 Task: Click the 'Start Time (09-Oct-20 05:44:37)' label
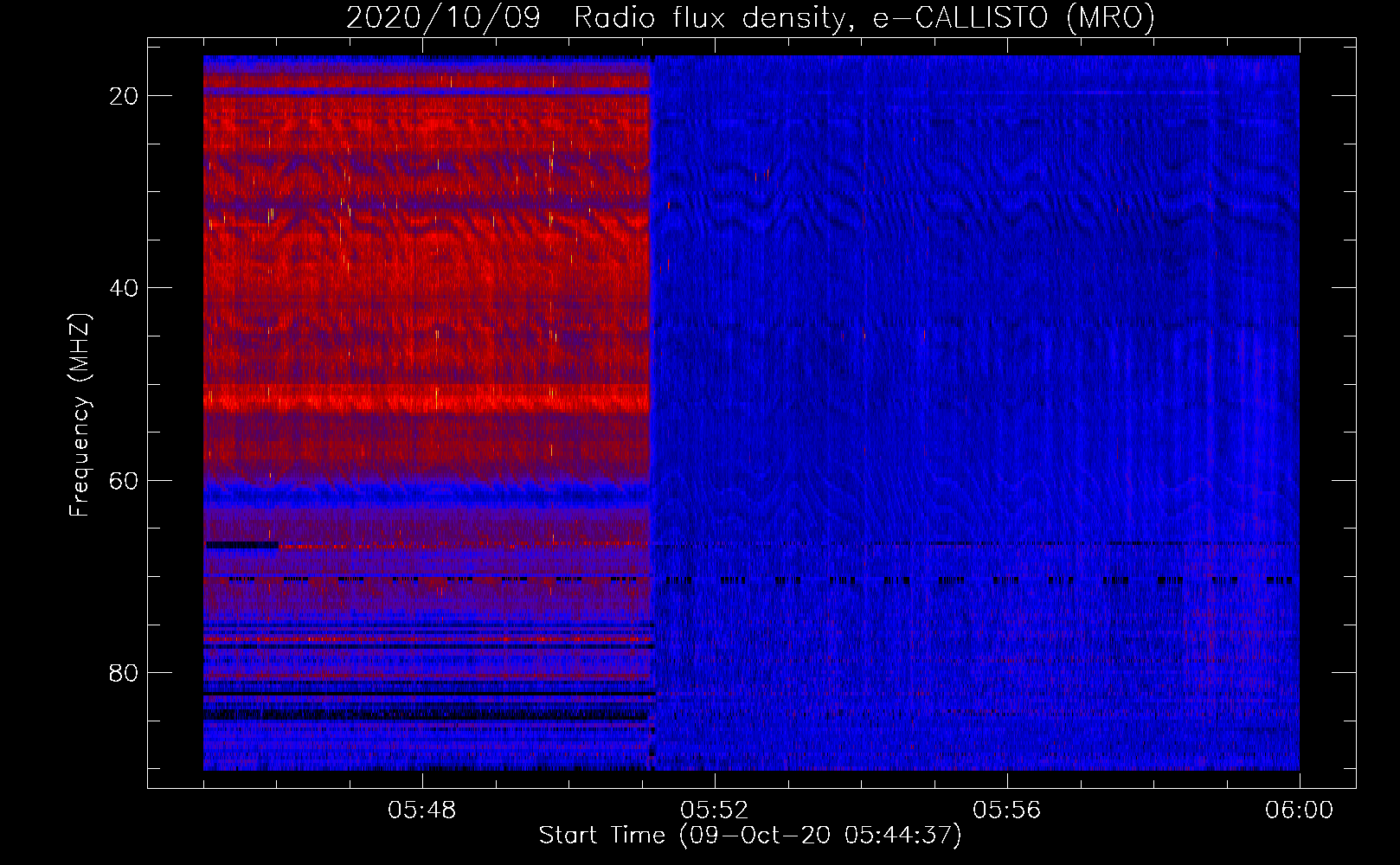pyautogui.click(x=750, y=836)
